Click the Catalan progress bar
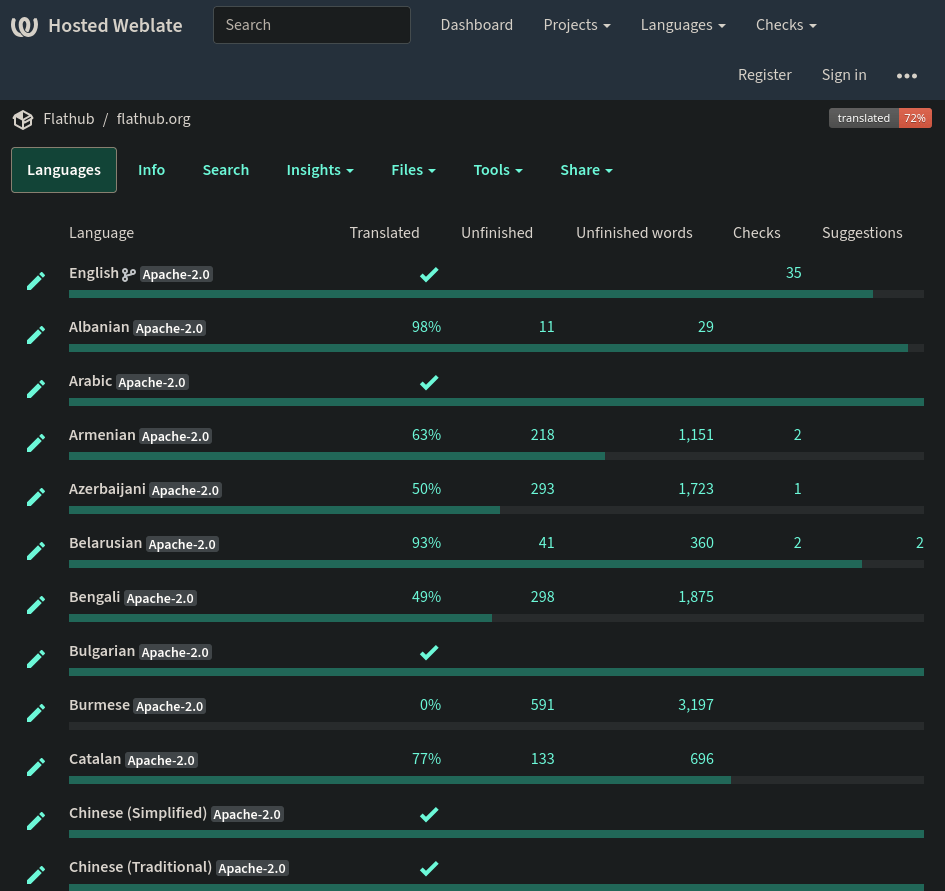The width and height of the screenshot is (945, 891). (496, 780)
